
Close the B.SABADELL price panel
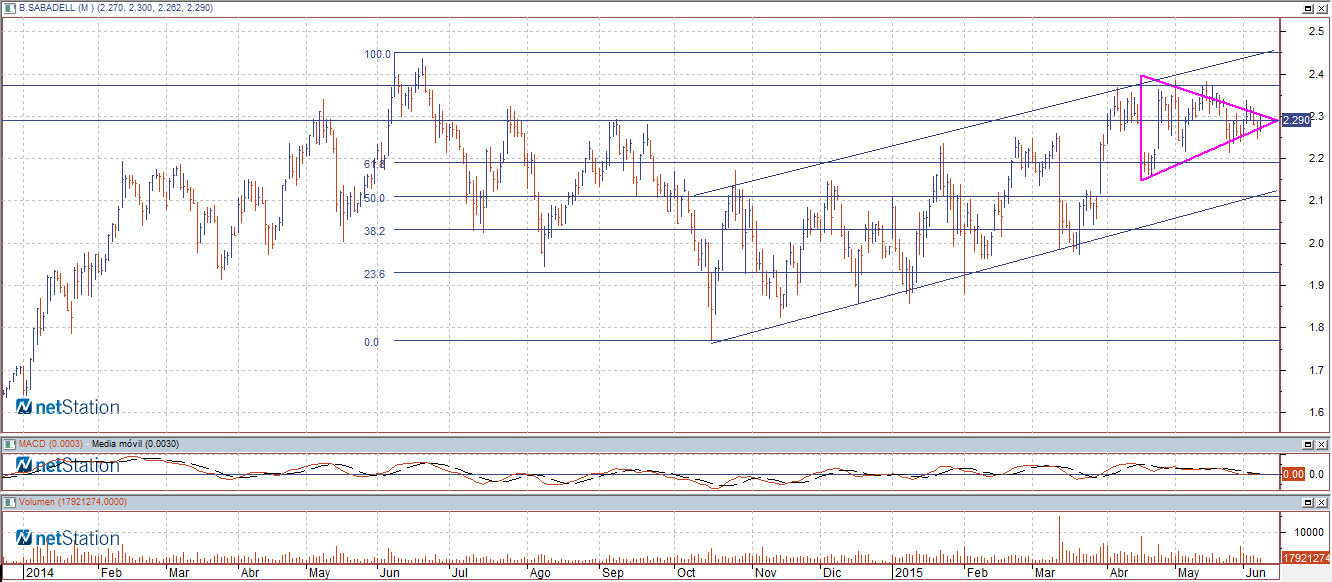pos(1321,7)
